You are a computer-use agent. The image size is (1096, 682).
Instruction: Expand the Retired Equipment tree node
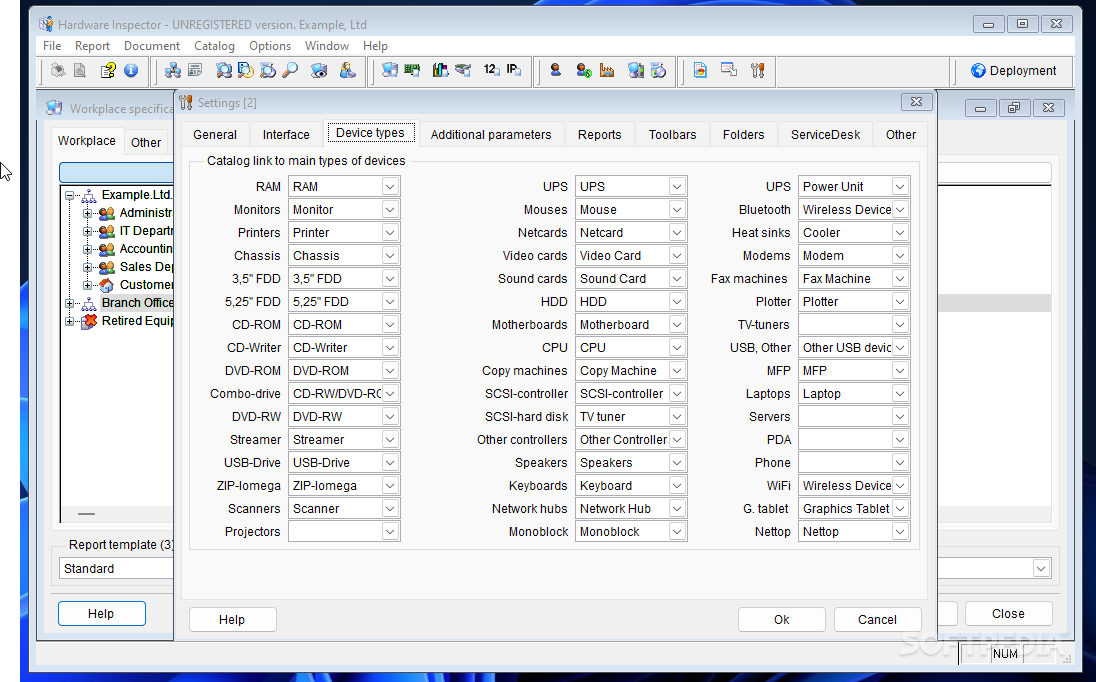coord(69,321)
